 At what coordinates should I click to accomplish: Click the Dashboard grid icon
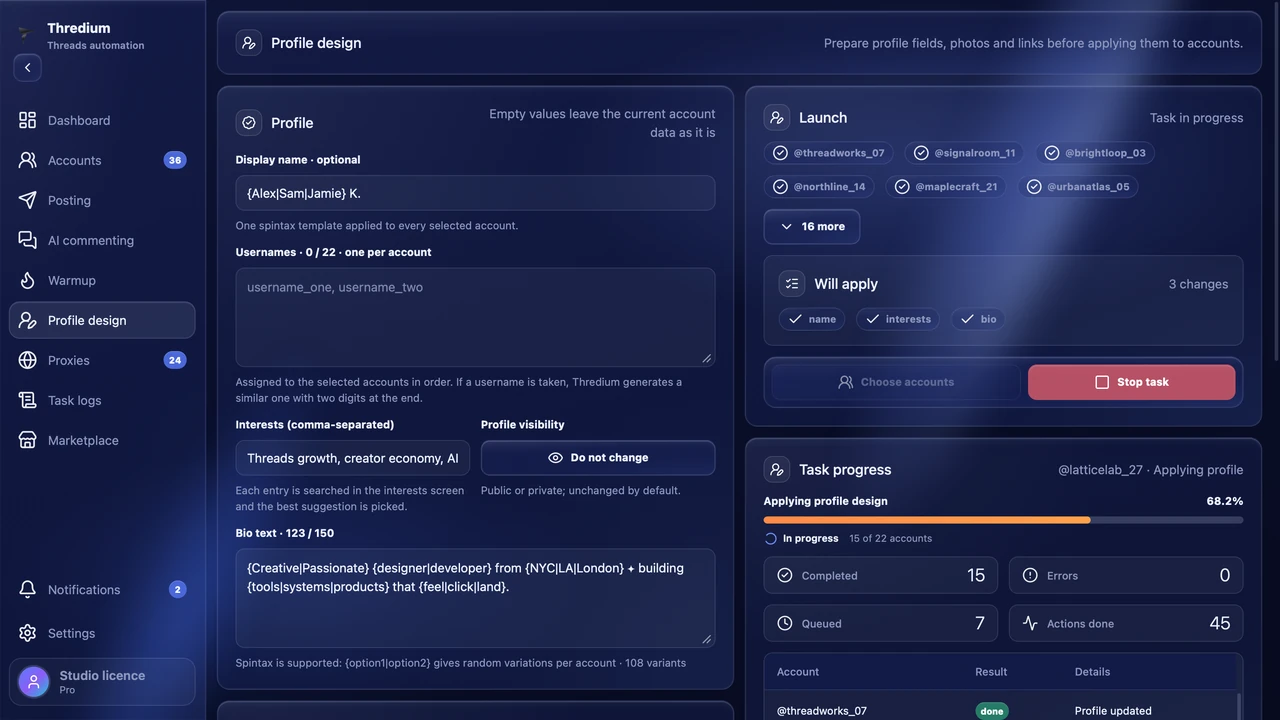[x=28, y=120]
